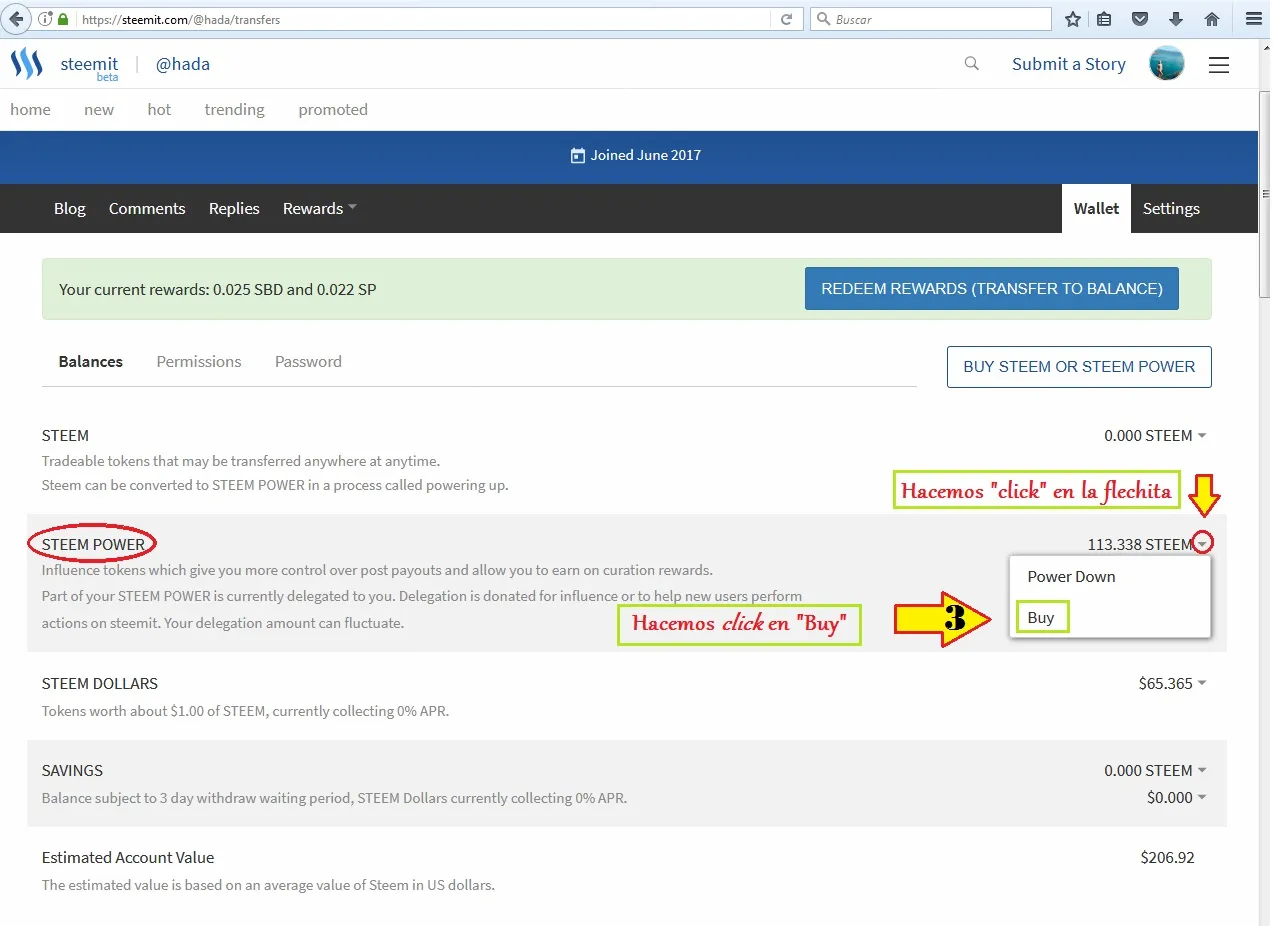Viewport: 1274px width, 926px height.
Task: Click Redeem Rewards (Transfer to Balance) button
Action: 992,288
